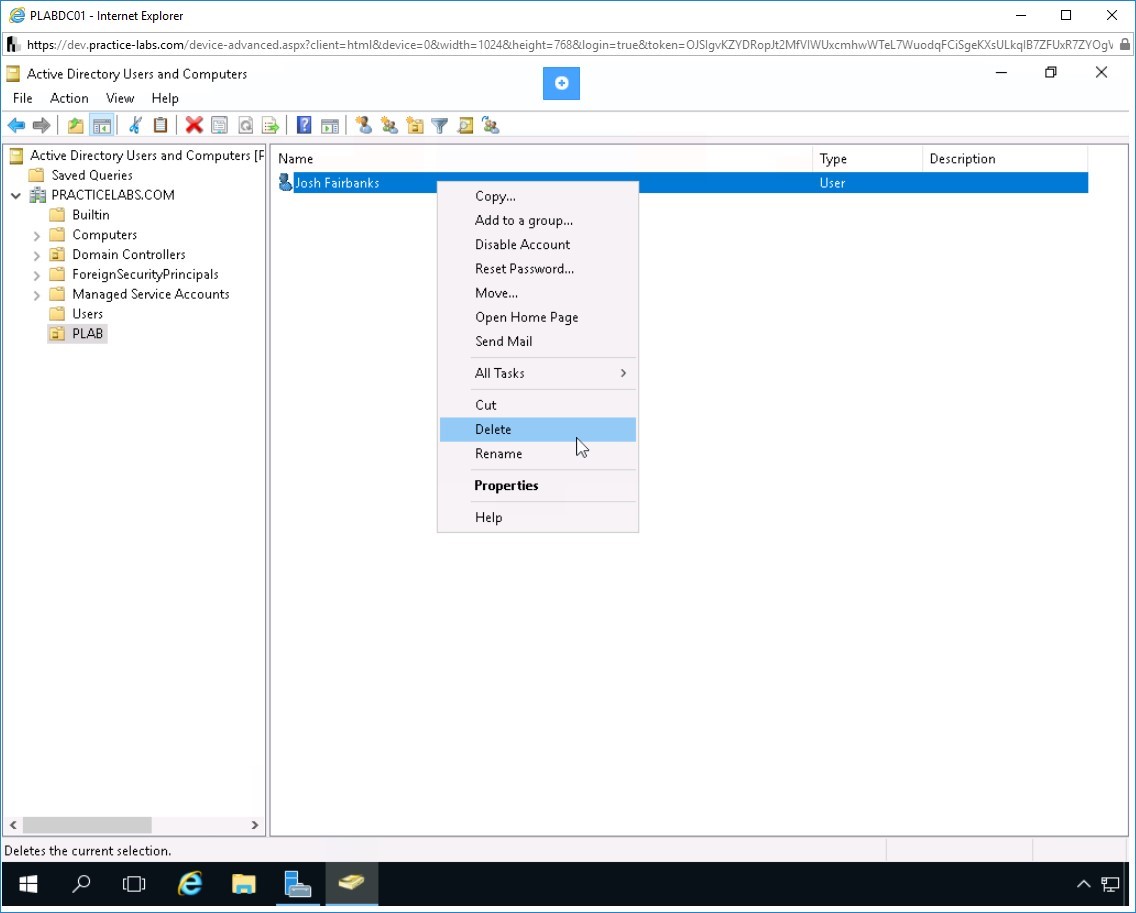Choose Copy... from the context menu
This screenshot has height=913, width=1136.
click(538, 196)
